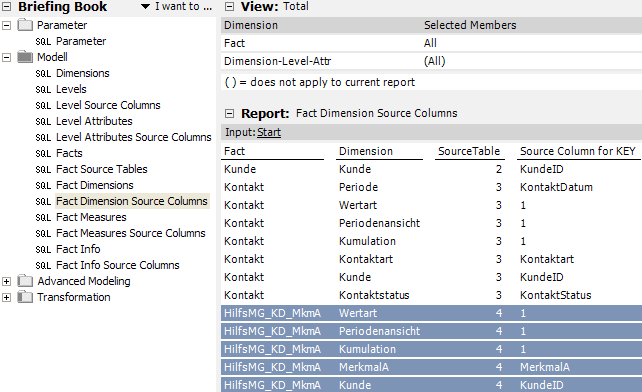Collapse the Report section
Viewport: 642px width, 392px height.
coord(230,113)
